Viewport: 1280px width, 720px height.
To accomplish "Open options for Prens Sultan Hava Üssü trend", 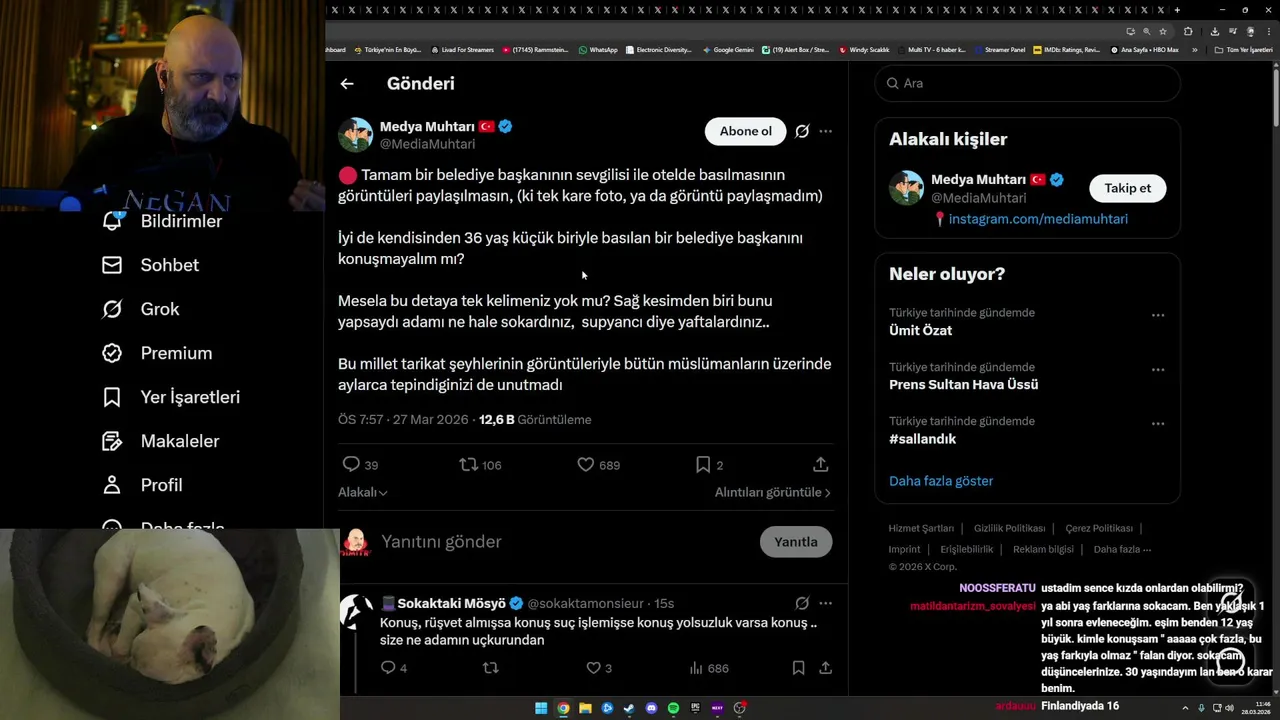I will (x=1158, y=369).
